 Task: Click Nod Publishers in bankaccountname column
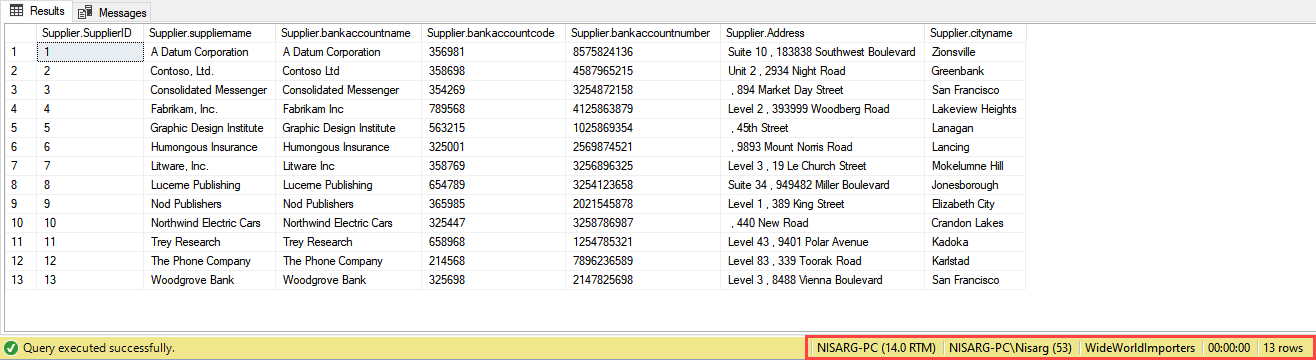[x=349, y=204]
